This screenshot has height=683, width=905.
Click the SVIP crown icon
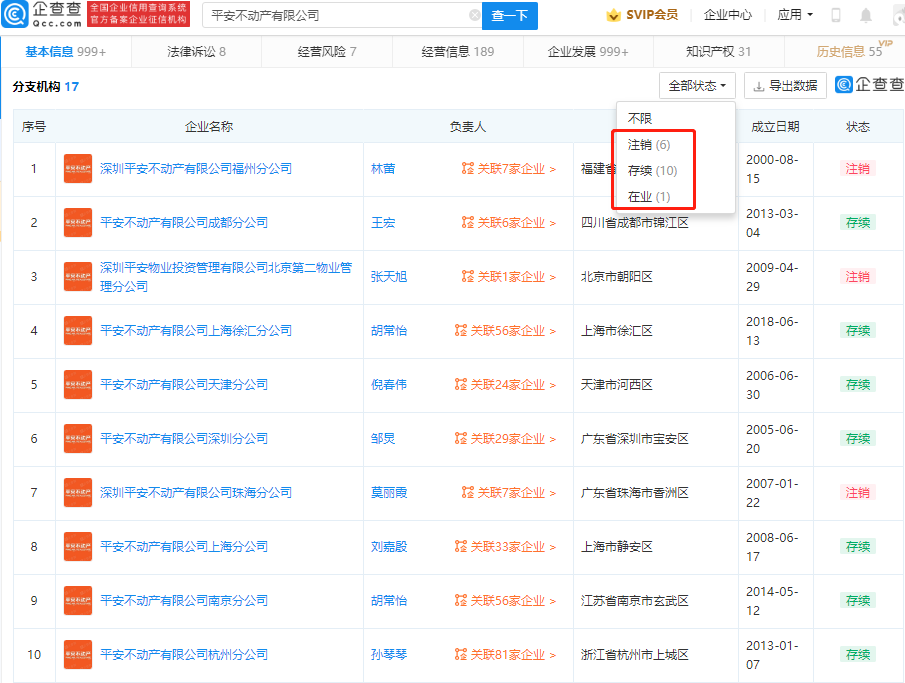614,15
